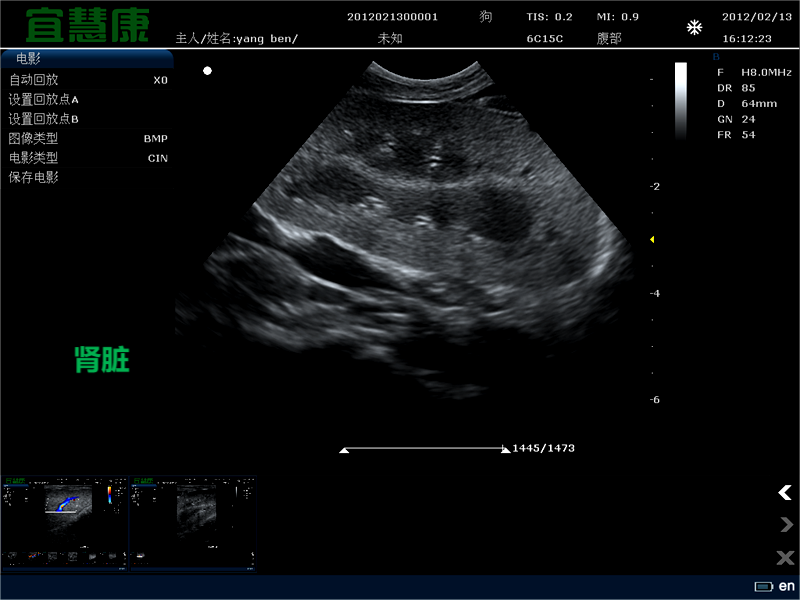This screenshot has height=600, width=800.
Task: Click the 'en' input language indicator
Action: [786, 586]
